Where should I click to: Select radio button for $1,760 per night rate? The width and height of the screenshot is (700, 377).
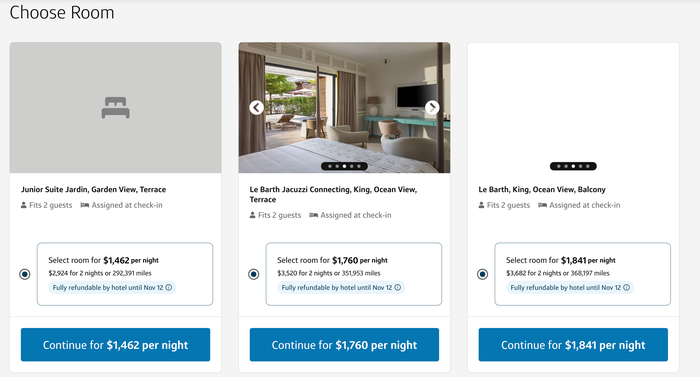[254, 274]
